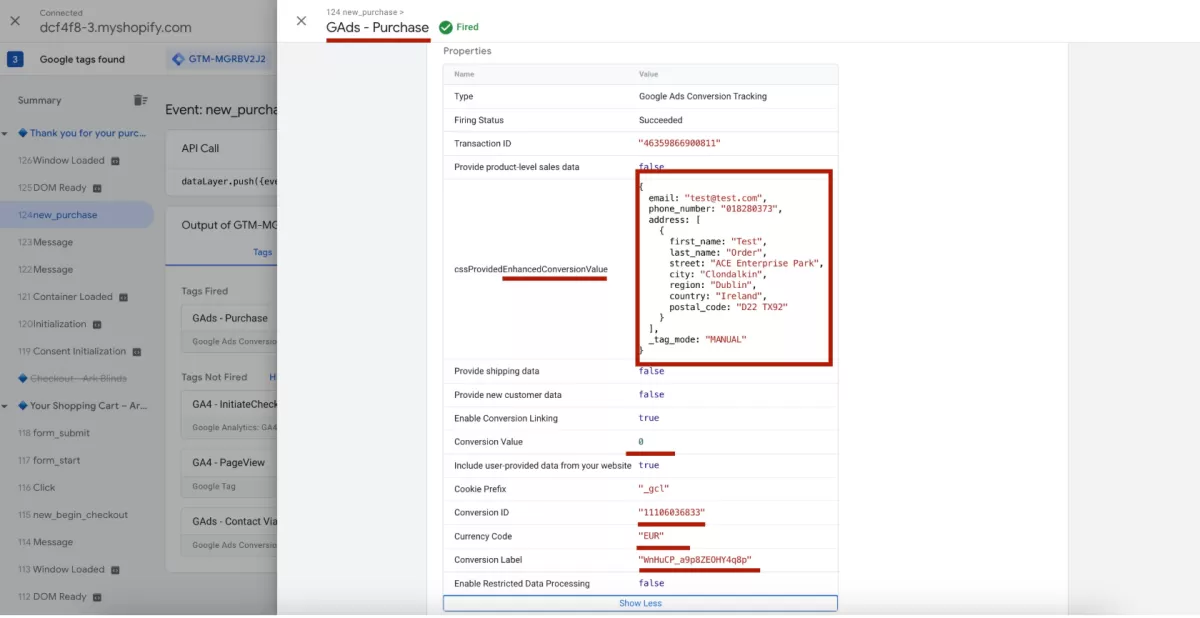
Task: Click the green Fired status icon
Action: coord(446,28)
